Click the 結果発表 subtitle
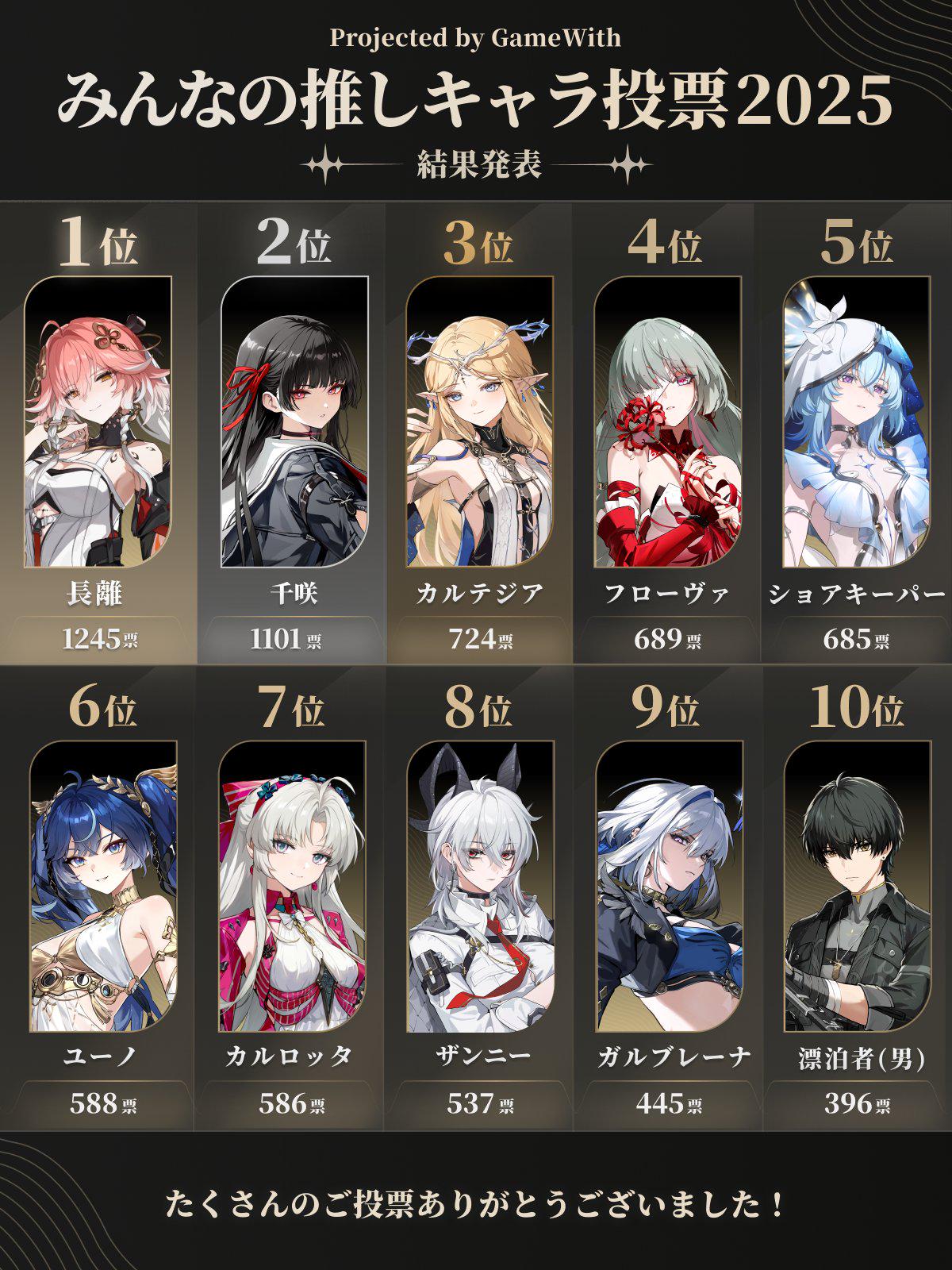952x1270 pixels. tap(479, 164)
